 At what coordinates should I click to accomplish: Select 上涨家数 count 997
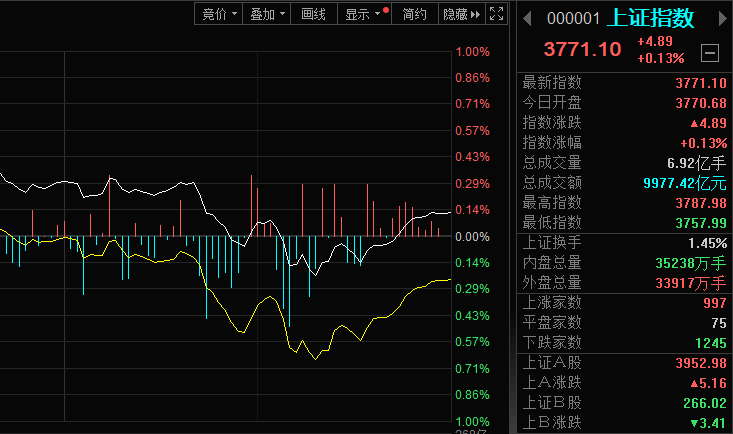click(715, 303)
